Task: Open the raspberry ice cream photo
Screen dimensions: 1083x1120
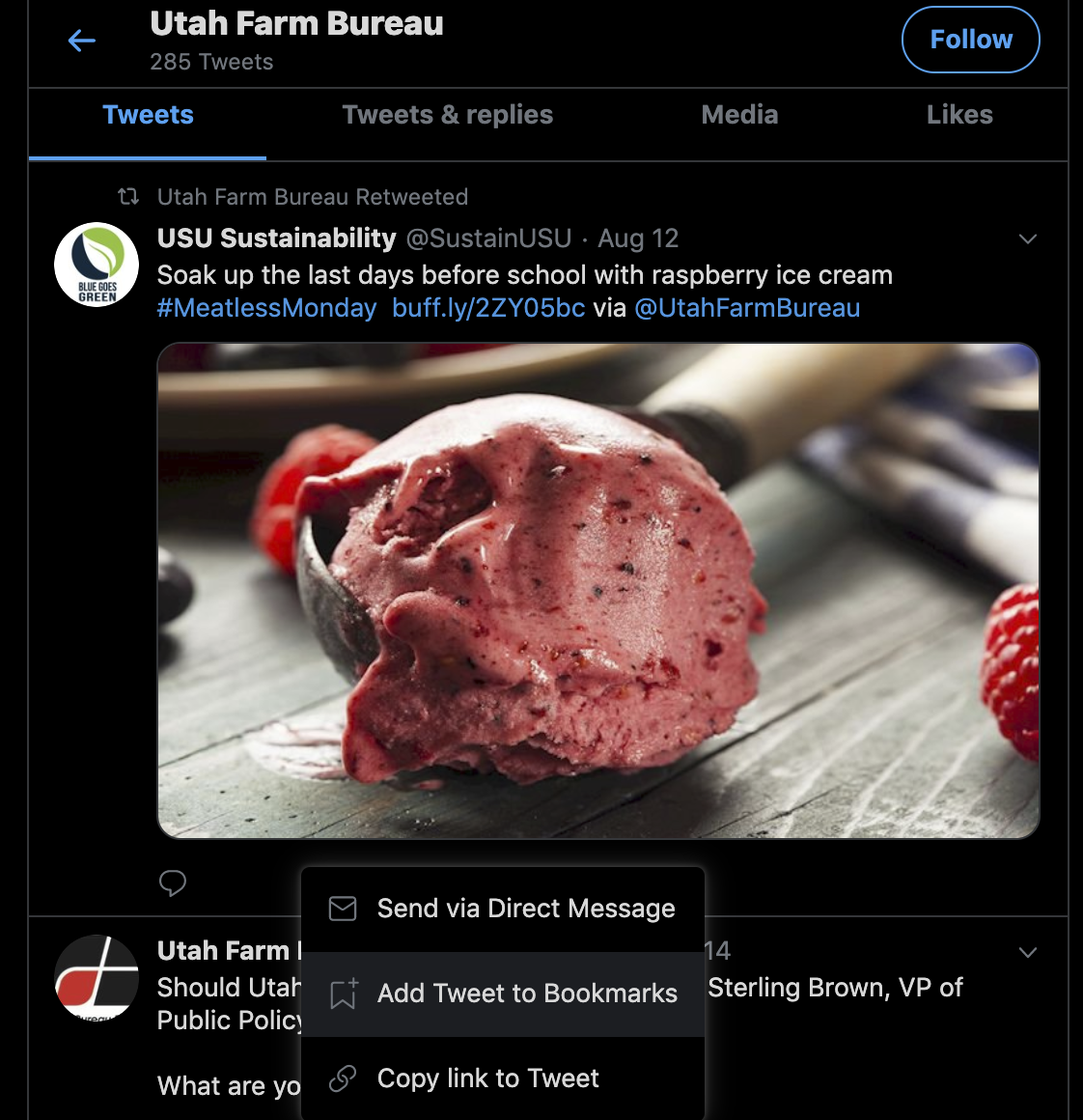Action: point(598,591)
